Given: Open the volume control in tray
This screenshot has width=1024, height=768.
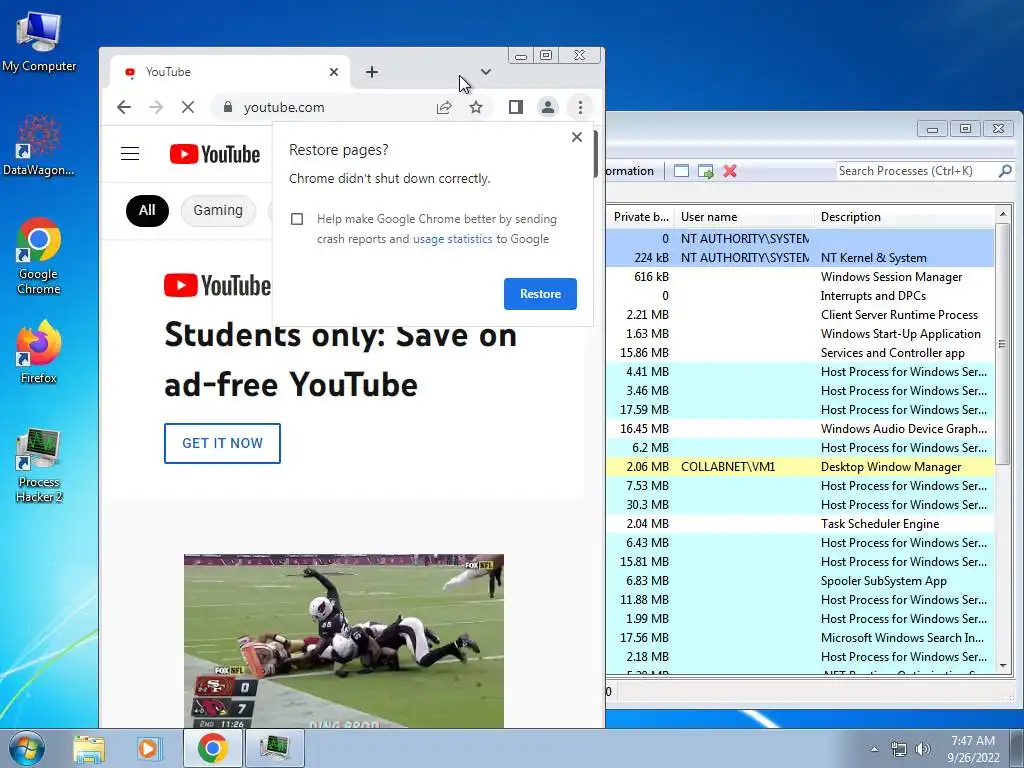Looking at the screenshot, I should click(x=923, y=749).
